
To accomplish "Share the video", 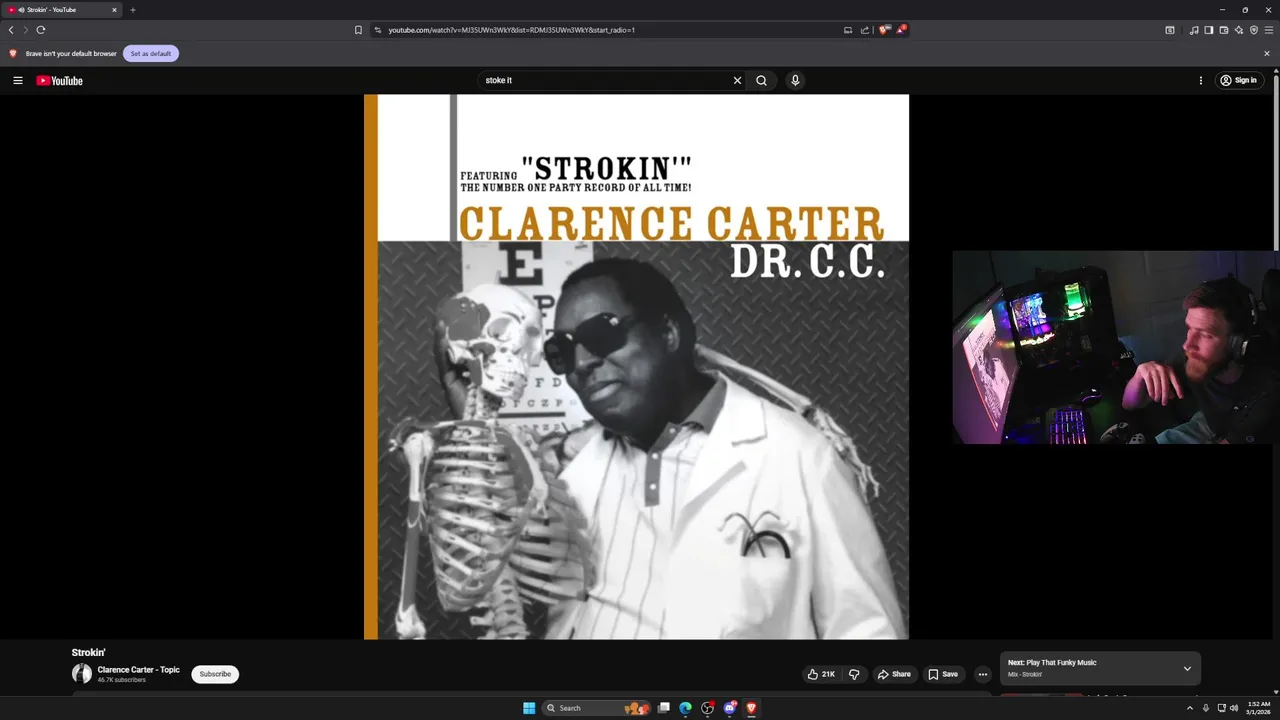I will (x=894, y=674).
